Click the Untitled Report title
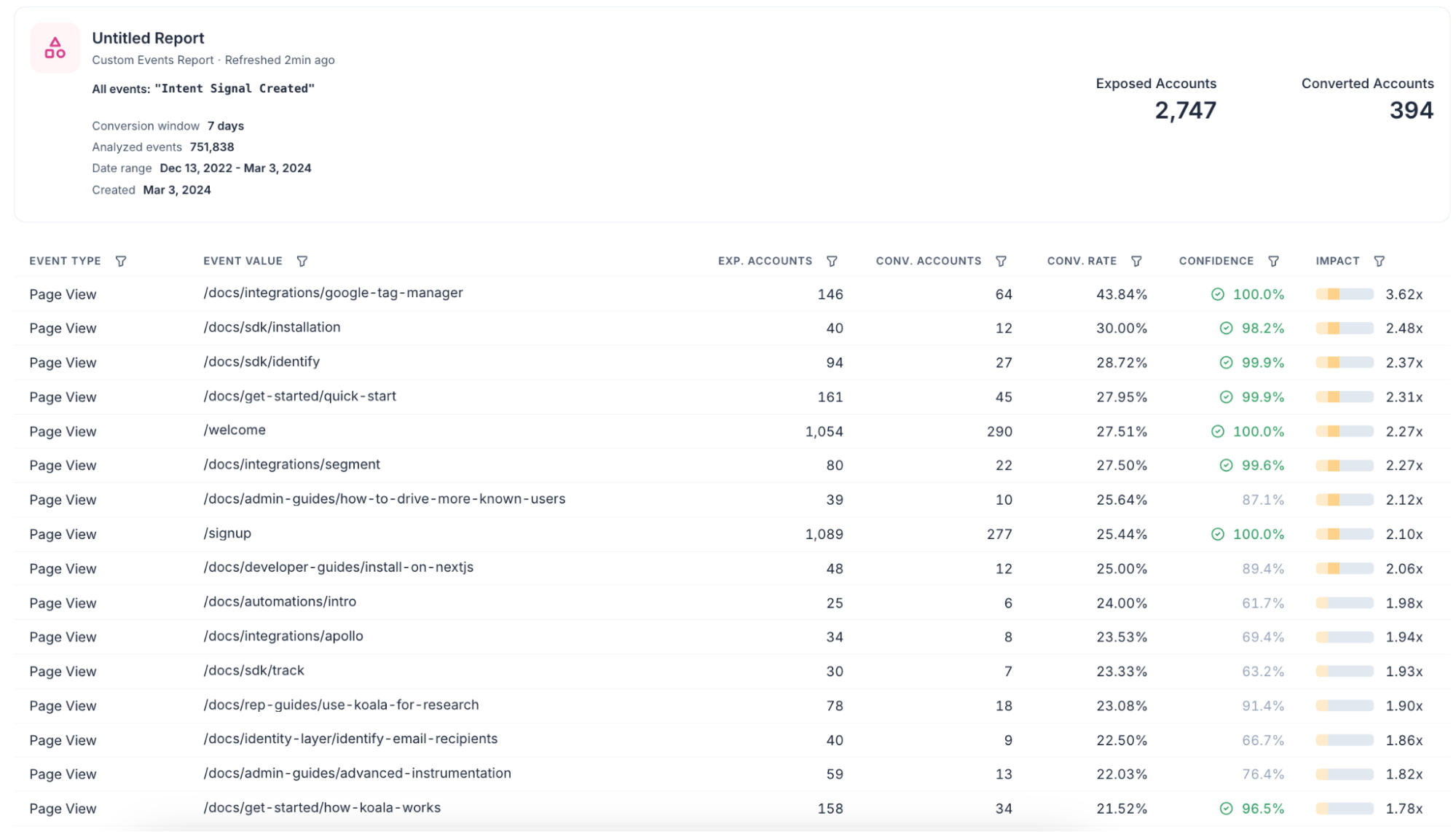Screen dimensions: 1456x832 point(148,38)
